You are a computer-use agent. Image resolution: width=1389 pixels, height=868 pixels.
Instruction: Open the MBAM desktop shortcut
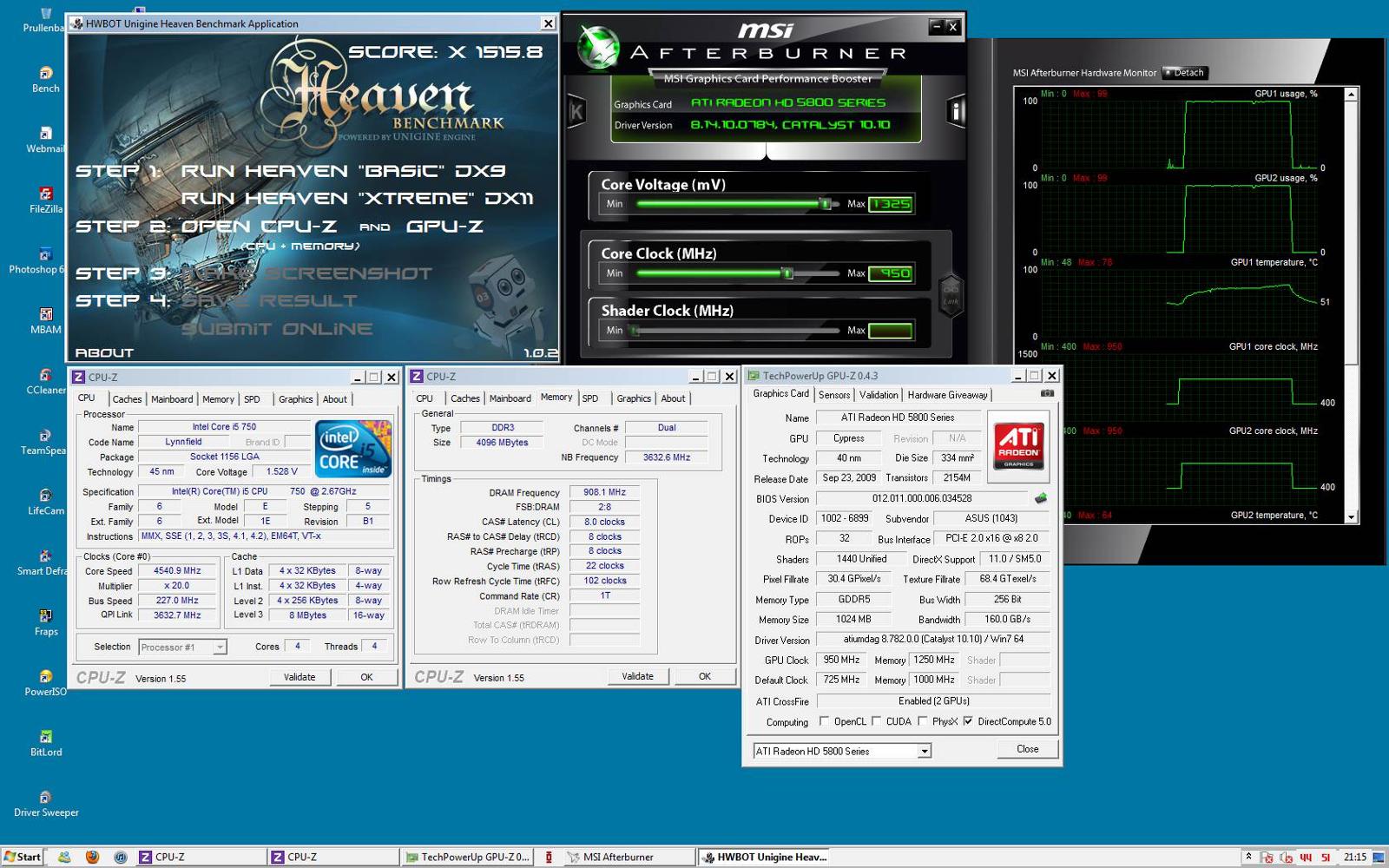coord(46,319)
